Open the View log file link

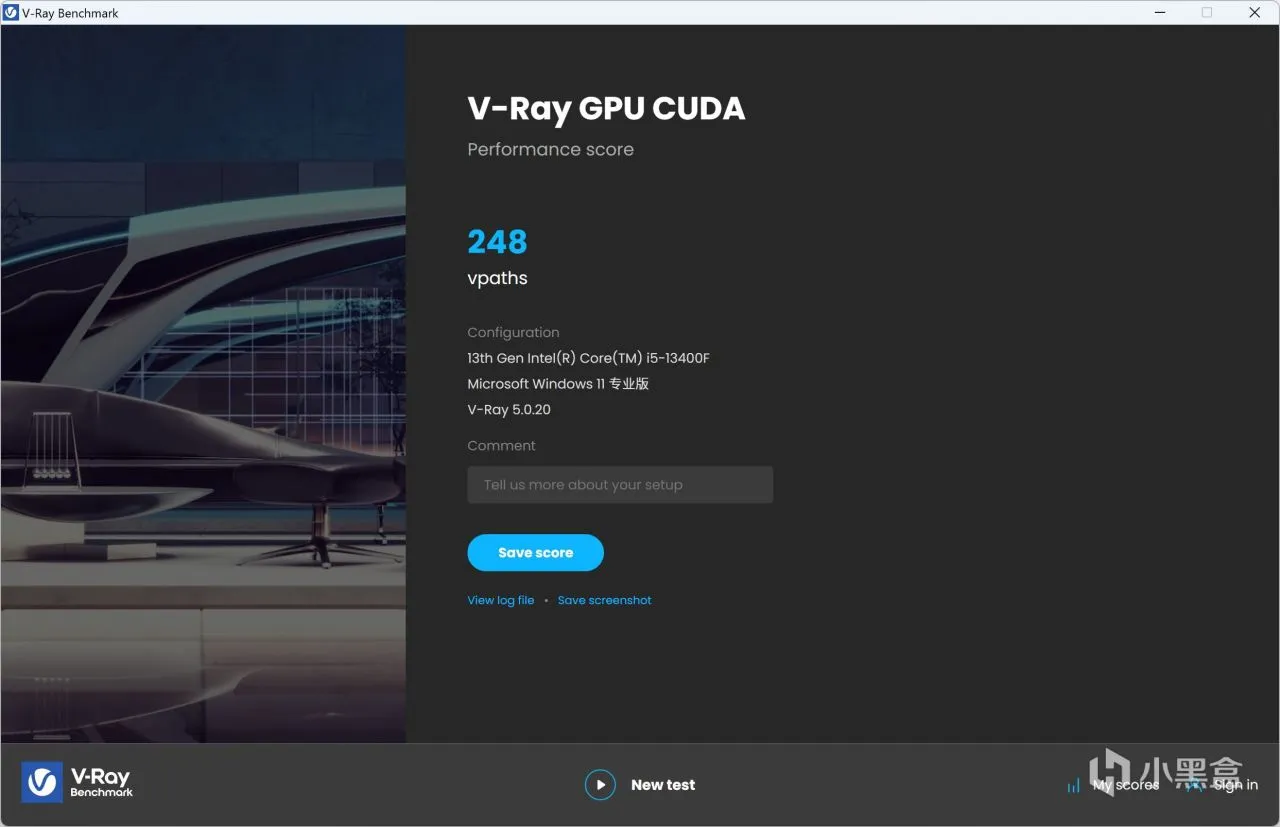tap(501, 600)
